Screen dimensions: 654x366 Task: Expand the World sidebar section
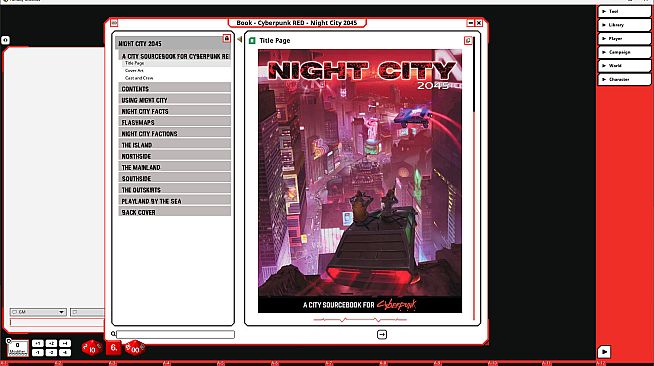624,65
